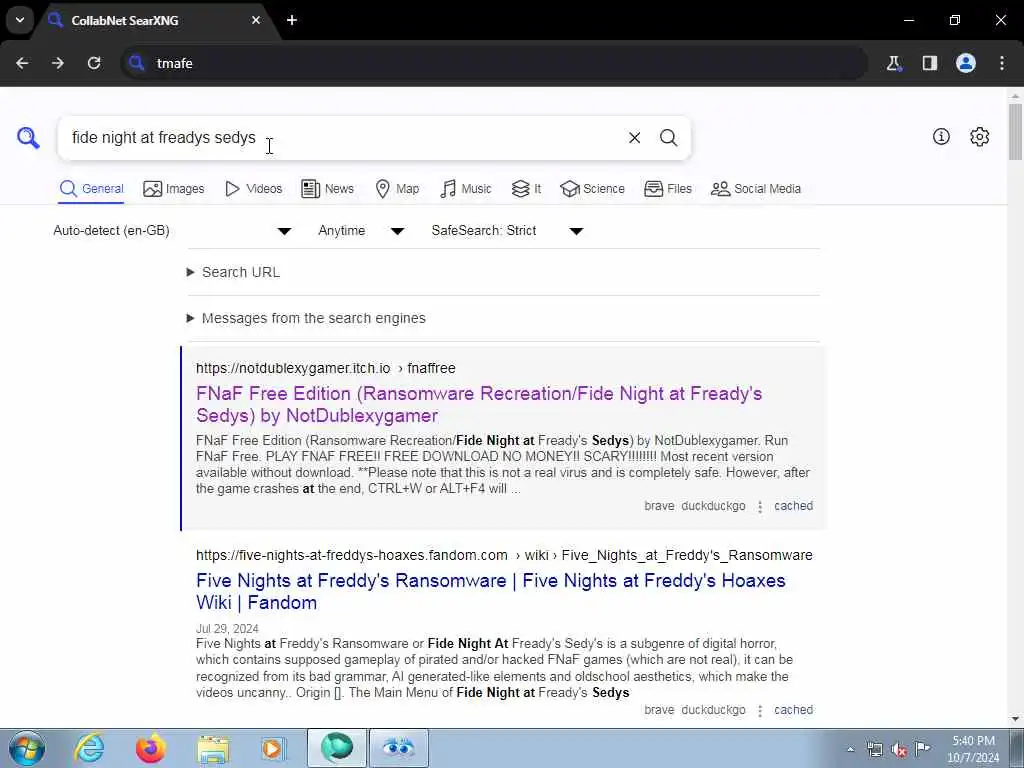Open a new browser tab
The height and width of the screenshot is (768, 1024).
(292, 20)
